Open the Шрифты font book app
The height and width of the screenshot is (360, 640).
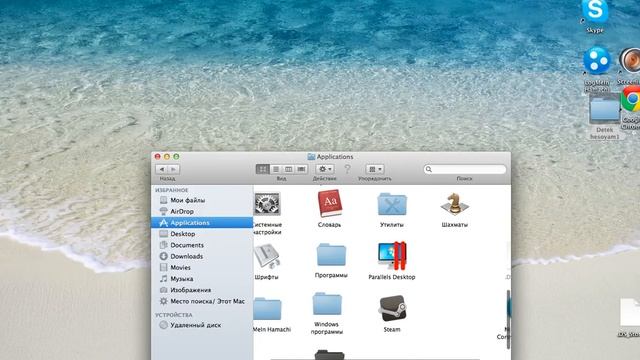(267, 256)
